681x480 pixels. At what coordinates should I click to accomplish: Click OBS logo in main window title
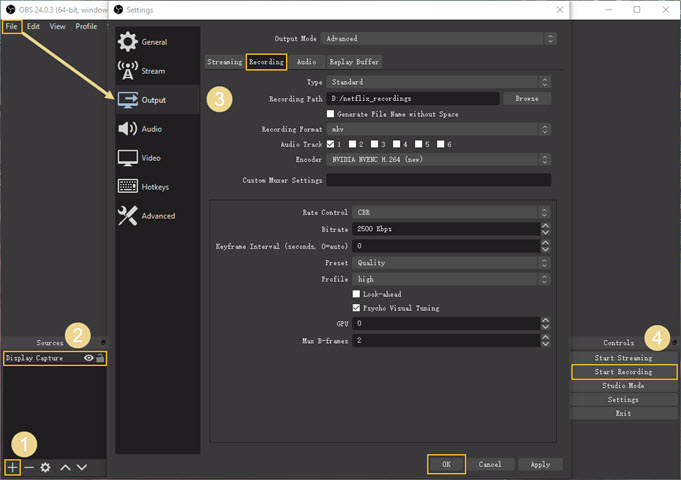[x=11, y=10]
